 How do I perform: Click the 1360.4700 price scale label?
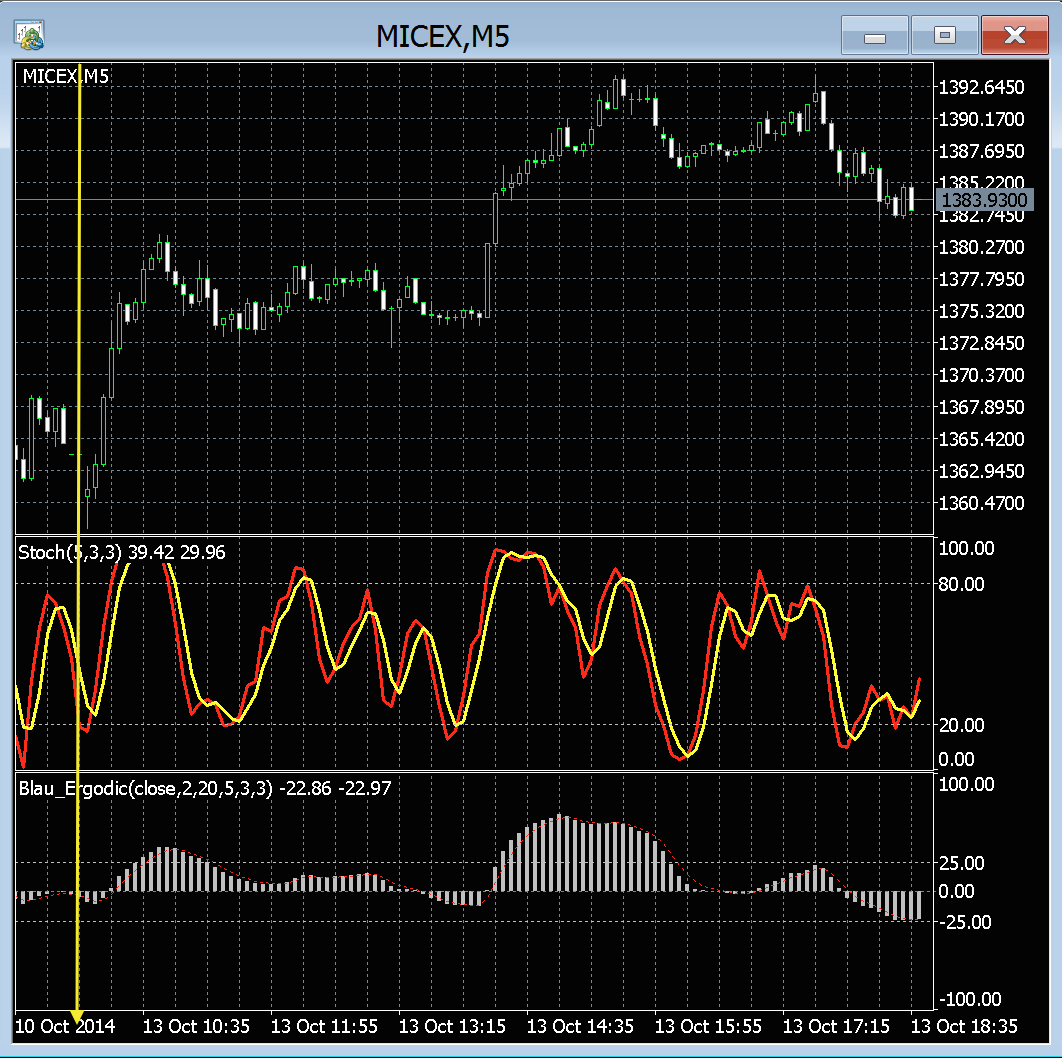coord(981,503)
